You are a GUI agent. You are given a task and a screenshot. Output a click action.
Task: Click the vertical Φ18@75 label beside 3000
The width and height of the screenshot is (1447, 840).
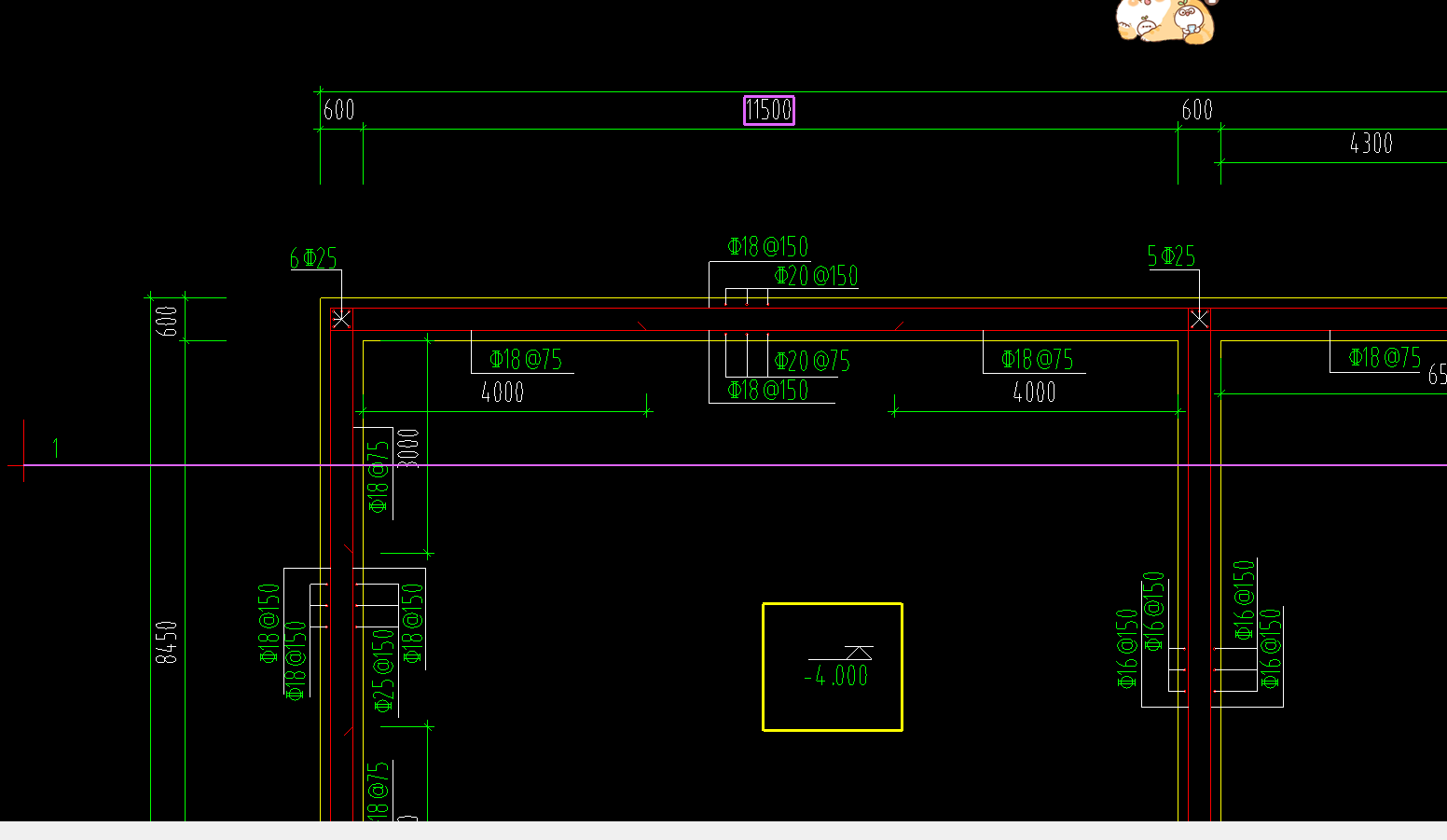click(378, 476)
